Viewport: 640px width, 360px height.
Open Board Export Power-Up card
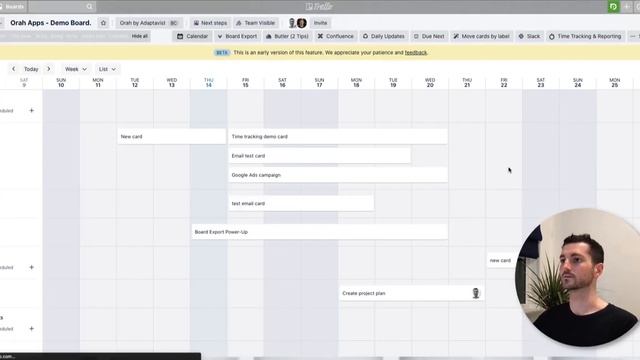[320, 232]
